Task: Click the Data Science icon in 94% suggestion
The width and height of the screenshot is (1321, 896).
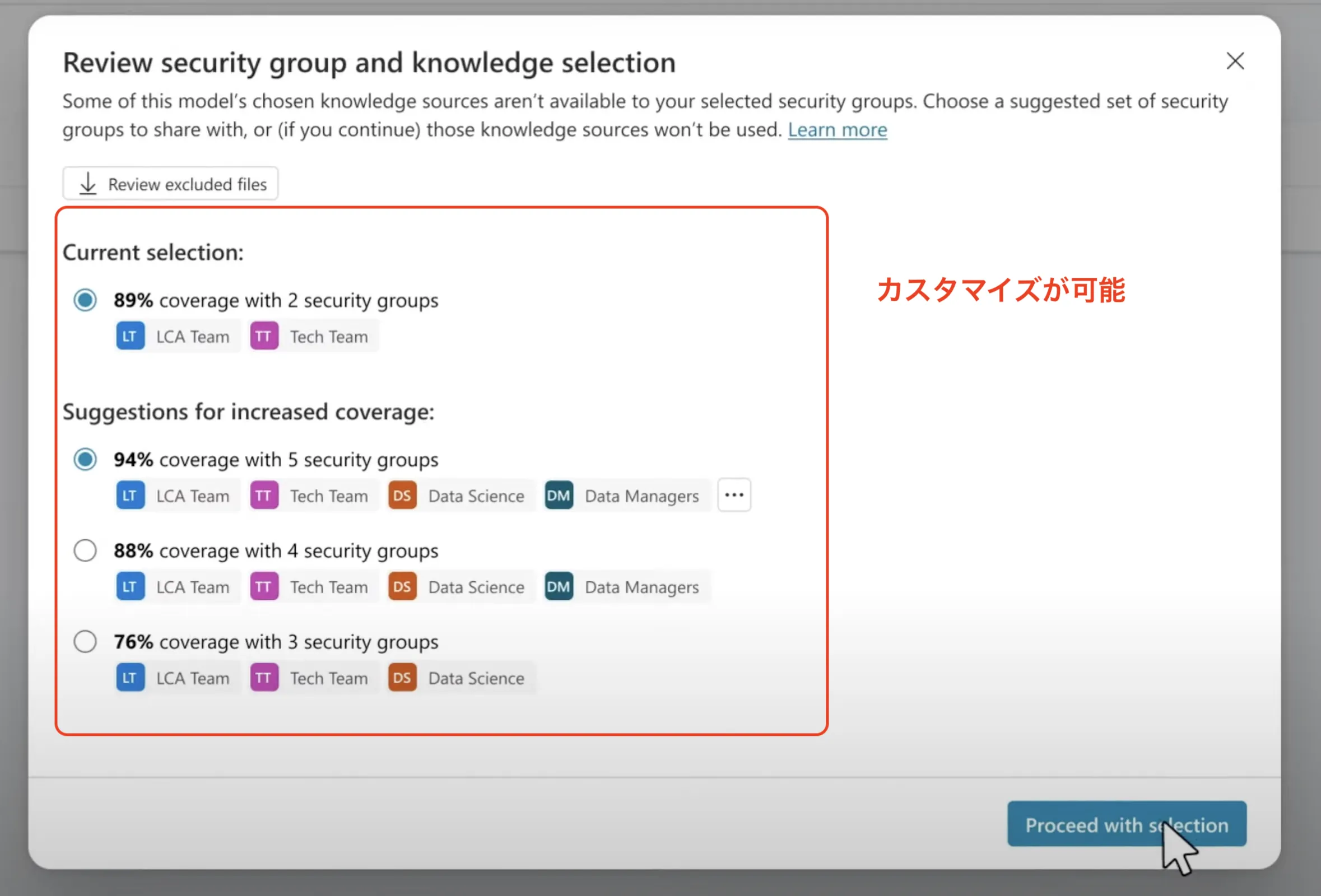Action: coord(402,495)
